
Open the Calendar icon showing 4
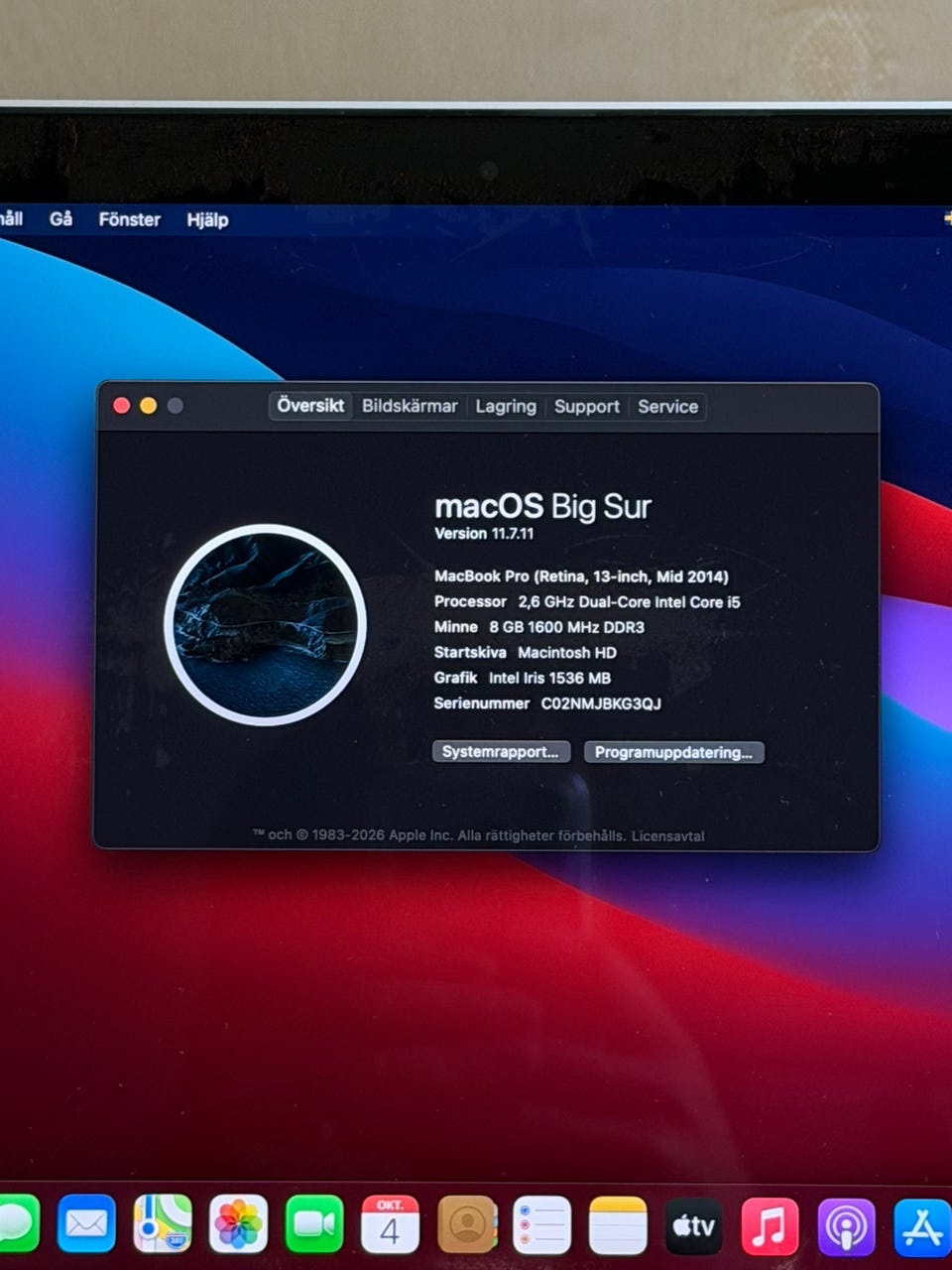pyautogui.click(x=390, y=1224)
